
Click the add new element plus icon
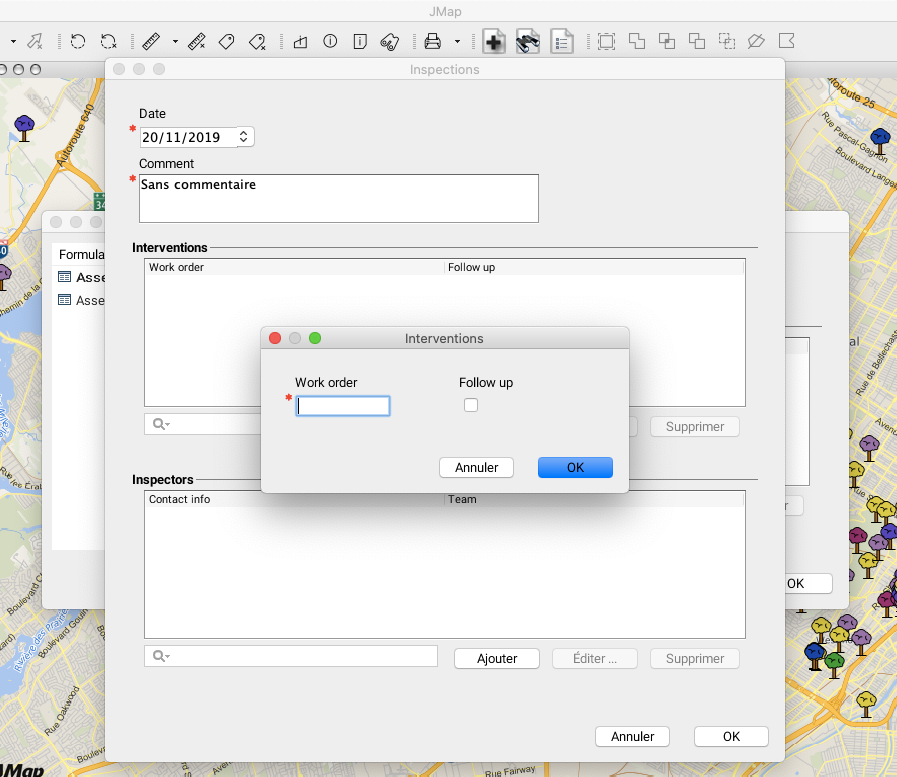(494, 41)
